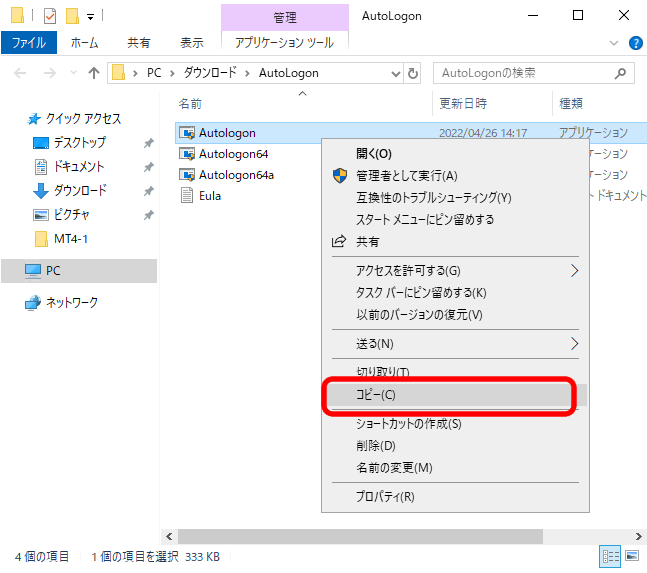Viewport: 647px width, 573px height.
Task: Go up one folder level
Action: [x=94, y=73]
